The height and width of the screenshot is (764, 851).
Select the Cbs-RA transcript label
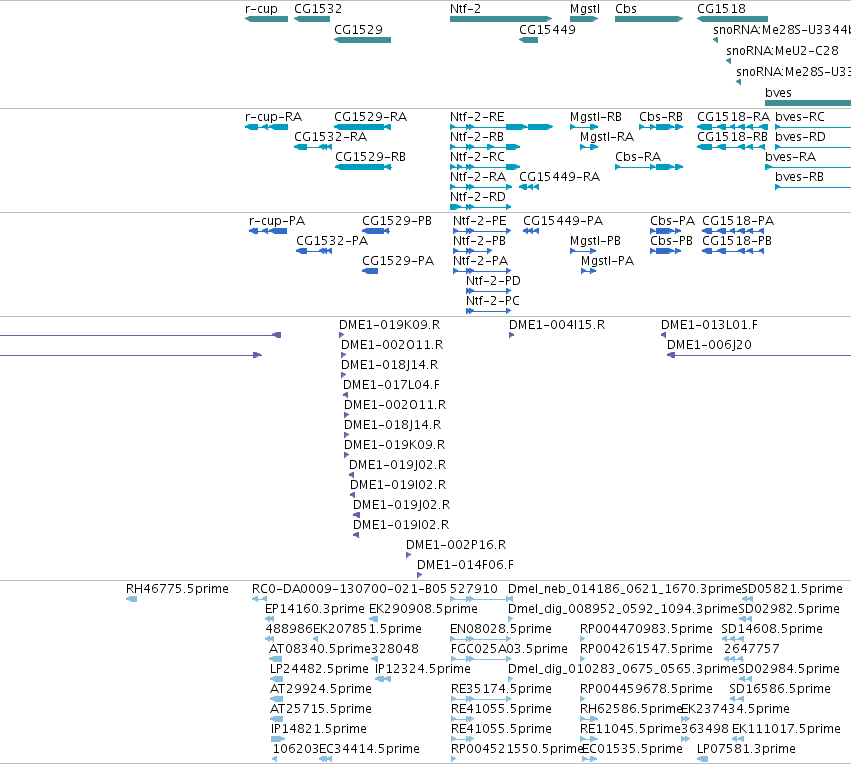[x=638, y=157]
